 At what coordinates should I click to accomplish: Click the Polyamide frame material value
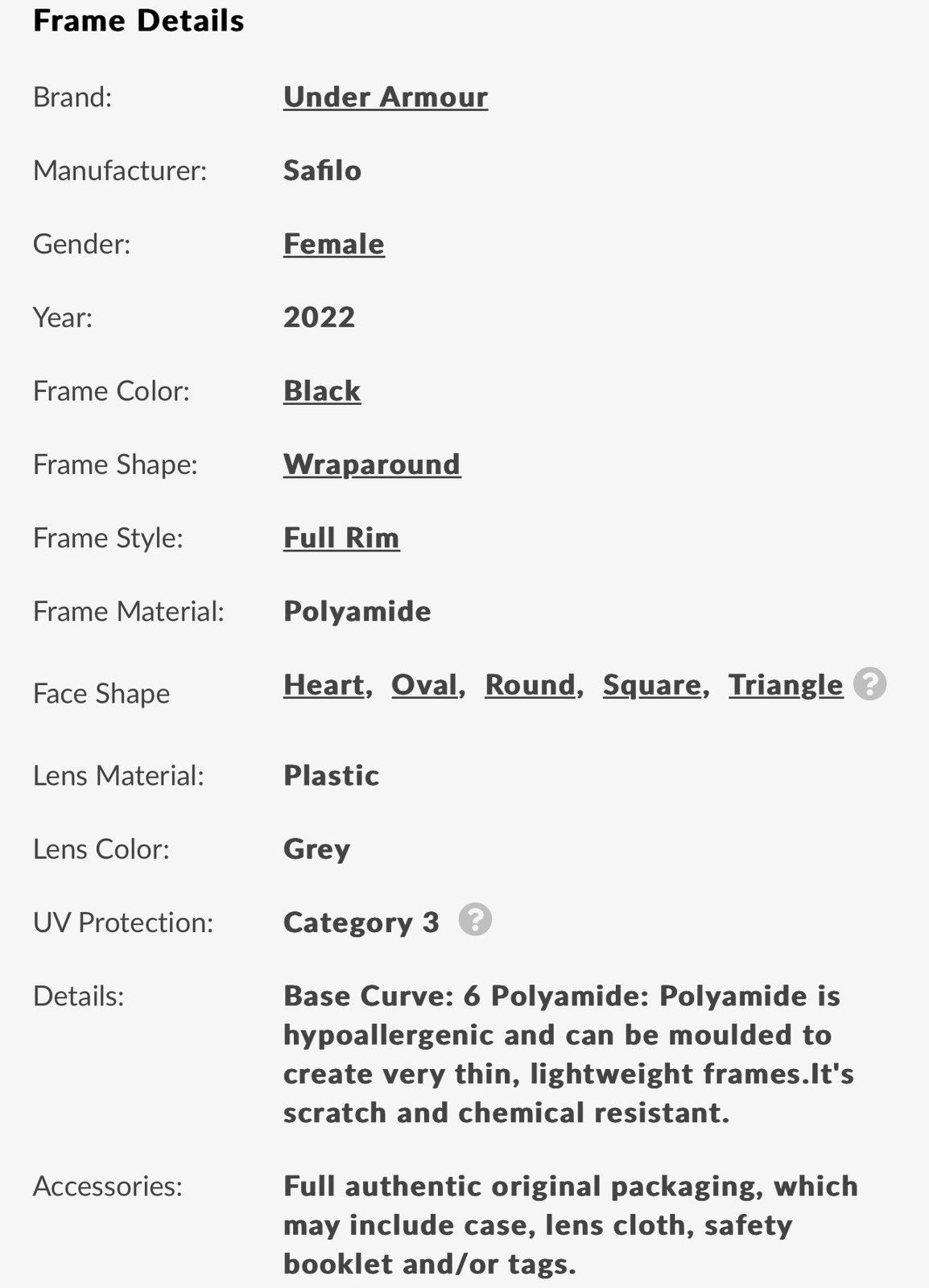click(357, 612)
